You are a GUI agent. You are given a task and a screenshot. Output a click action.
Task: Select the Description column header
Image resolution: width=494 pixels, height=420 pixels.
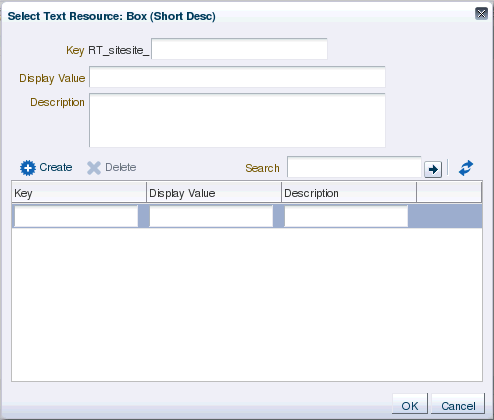click(x=349, y=193)
